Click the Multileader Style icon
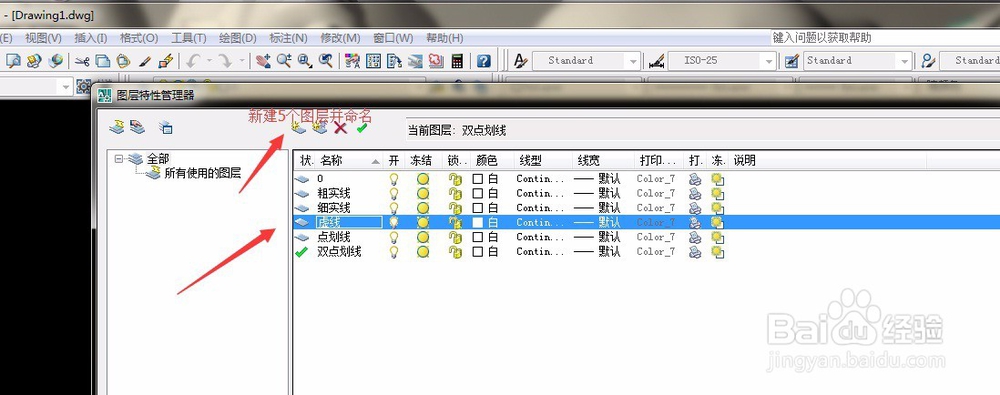The height and width of the screenshot is (395, 1000). 929,61
